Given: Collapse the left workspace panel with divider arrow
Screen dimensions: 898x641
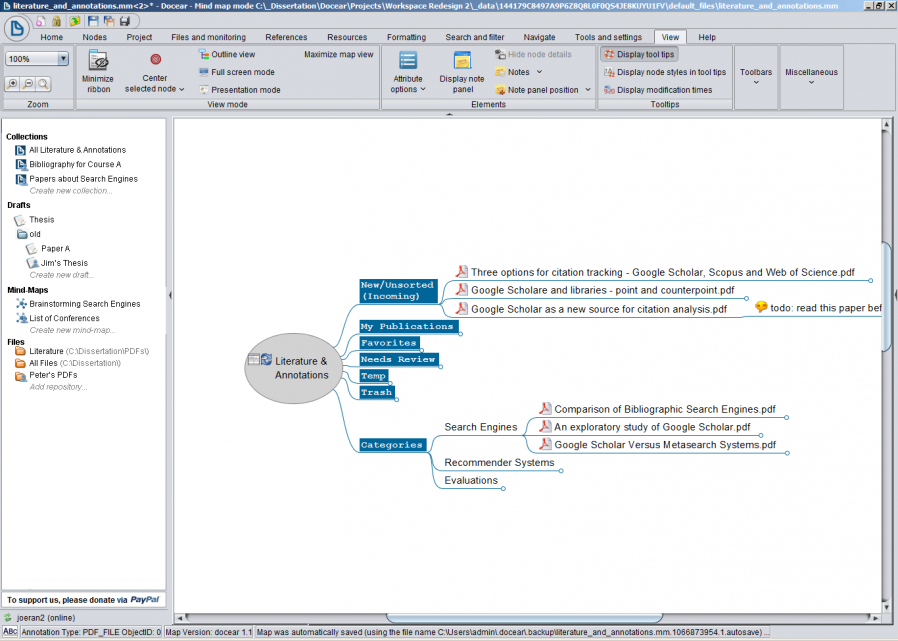Looking at the screenshot, I should click(x=170, y=295).
